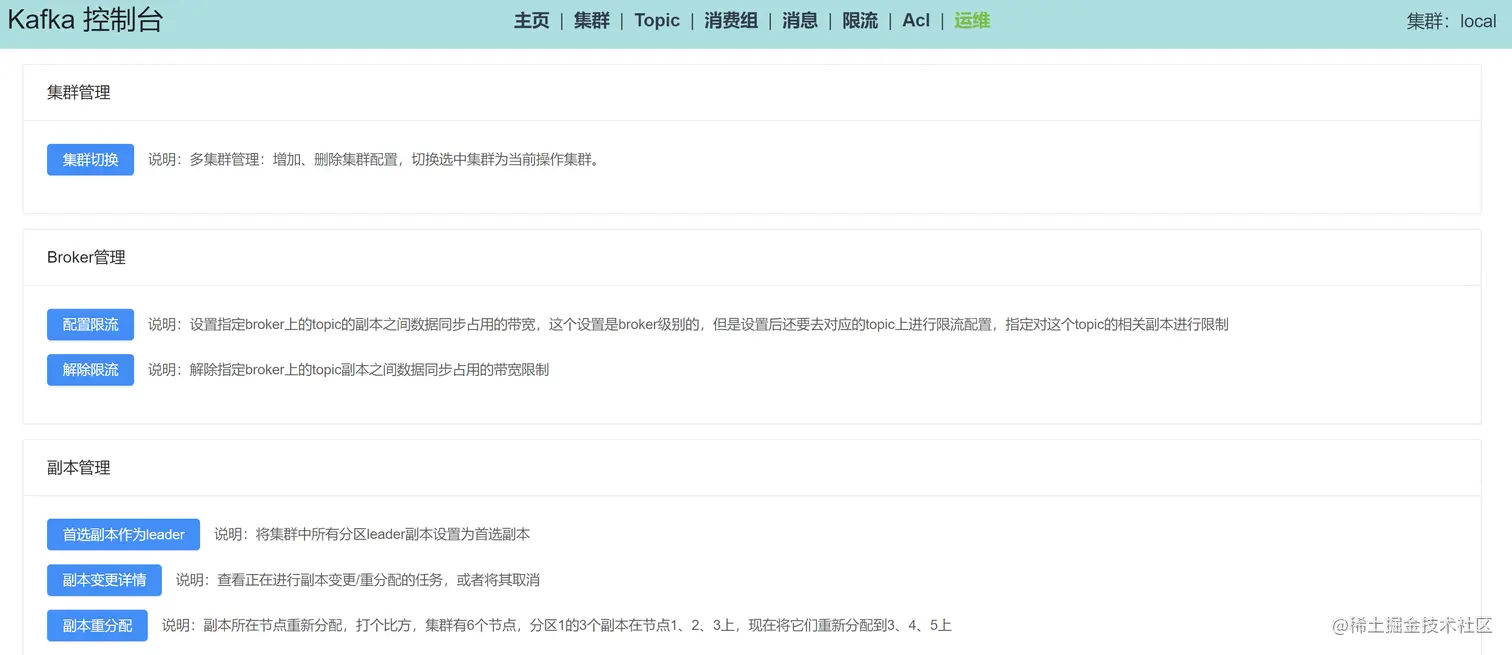Switch to the Topic tab

coord(657,20)
